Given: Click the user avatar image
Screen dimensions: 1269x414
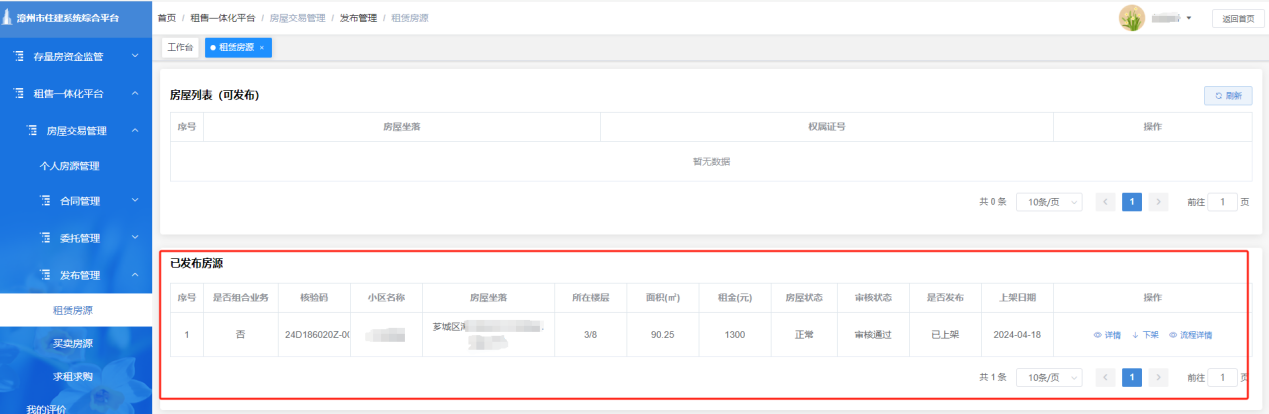Looking at the screenshot, I should pos(1131,18).
